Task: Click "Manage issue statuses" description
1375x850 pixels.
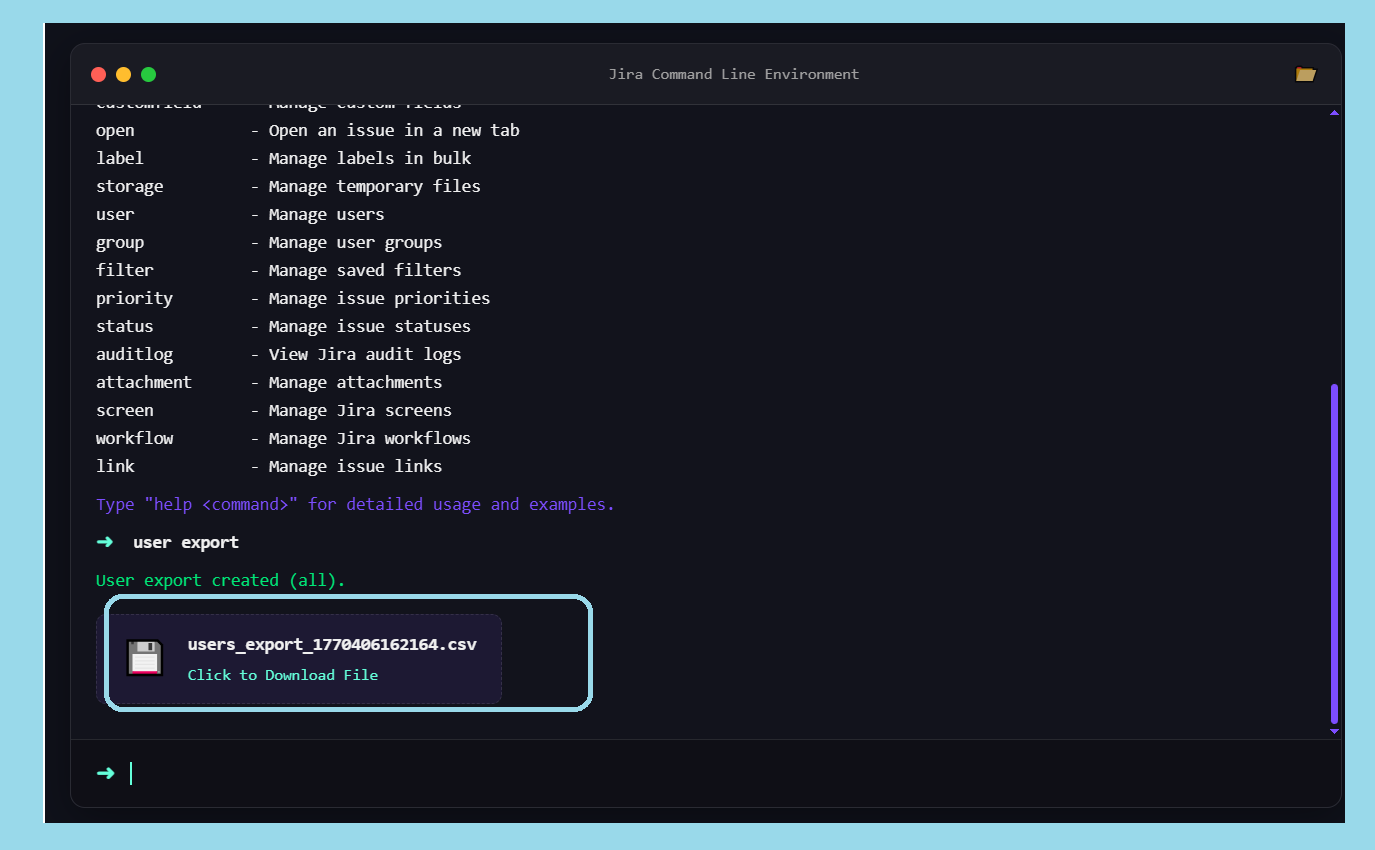Action: pos(370,326)
